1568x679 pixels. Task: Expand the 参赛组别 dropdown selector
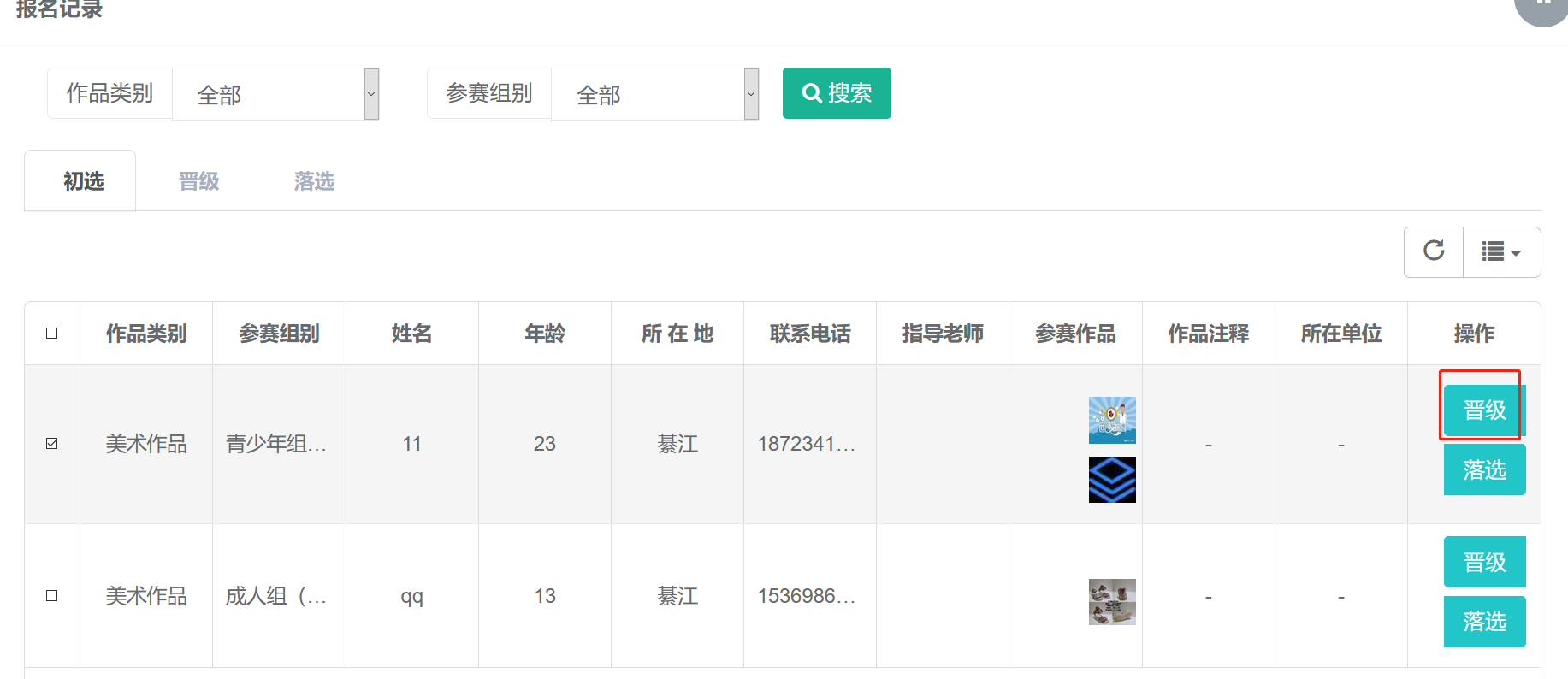(x=654, y=94)
